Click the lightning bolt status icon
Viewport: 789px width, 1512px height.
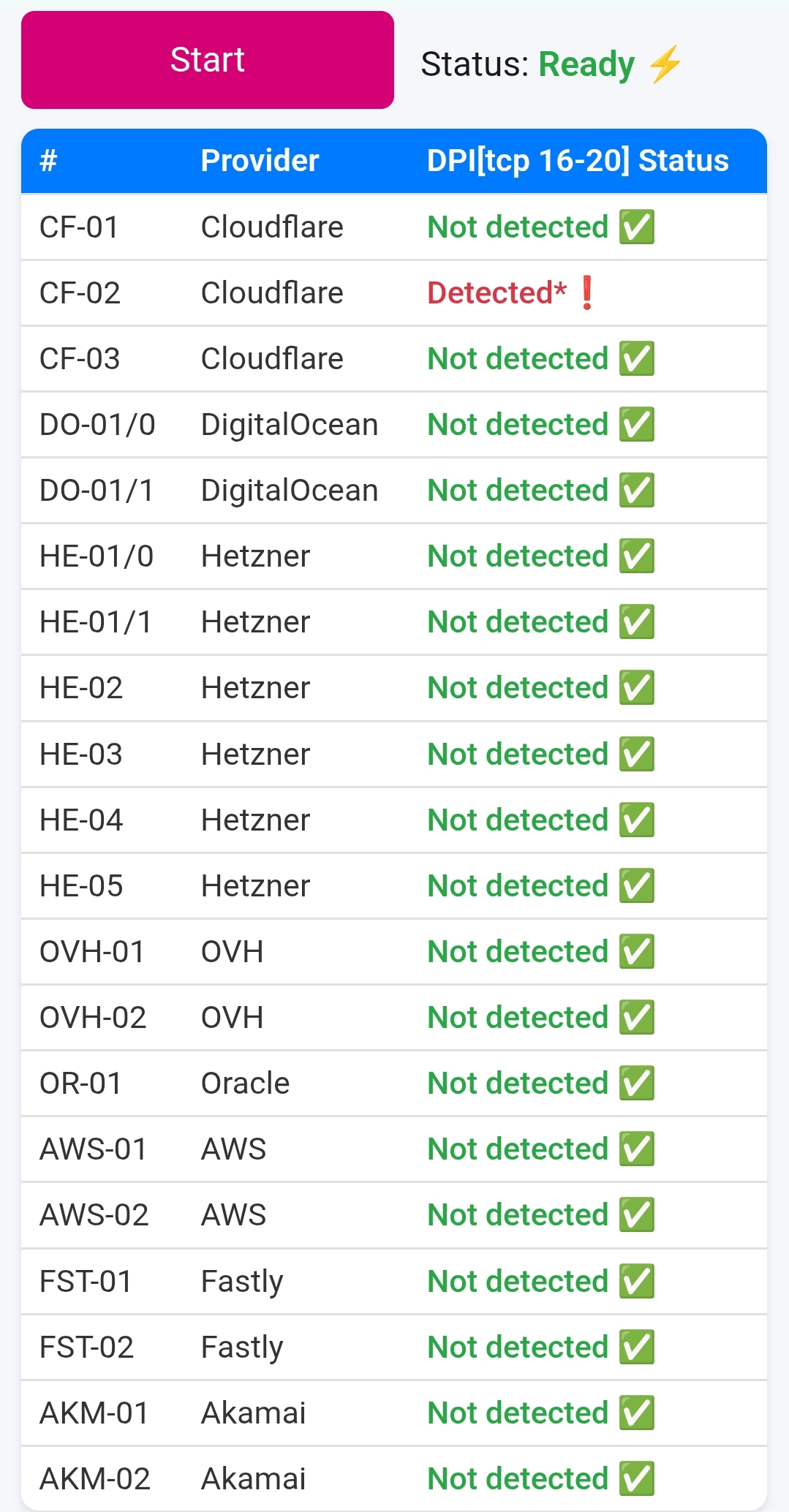[665, 64]
